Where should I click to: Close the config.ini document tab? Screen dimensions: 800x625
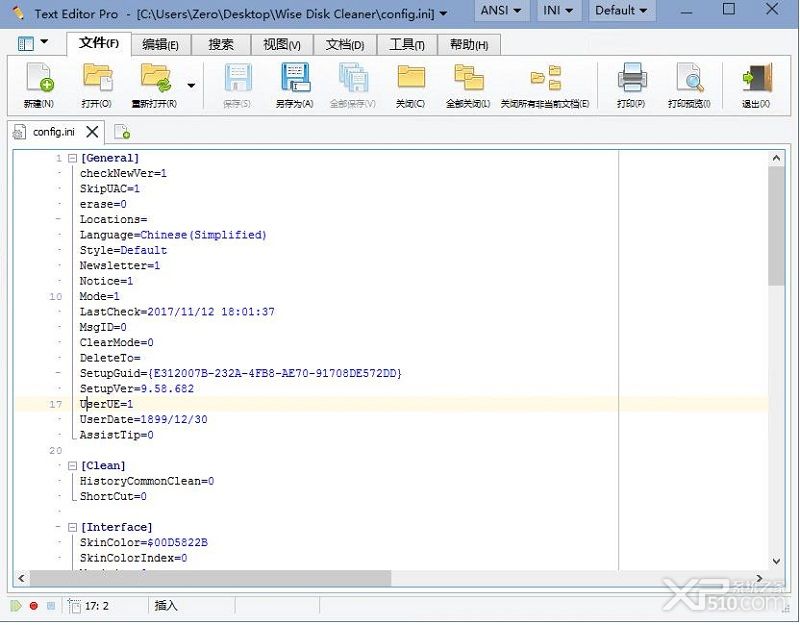tap(92, 132)
